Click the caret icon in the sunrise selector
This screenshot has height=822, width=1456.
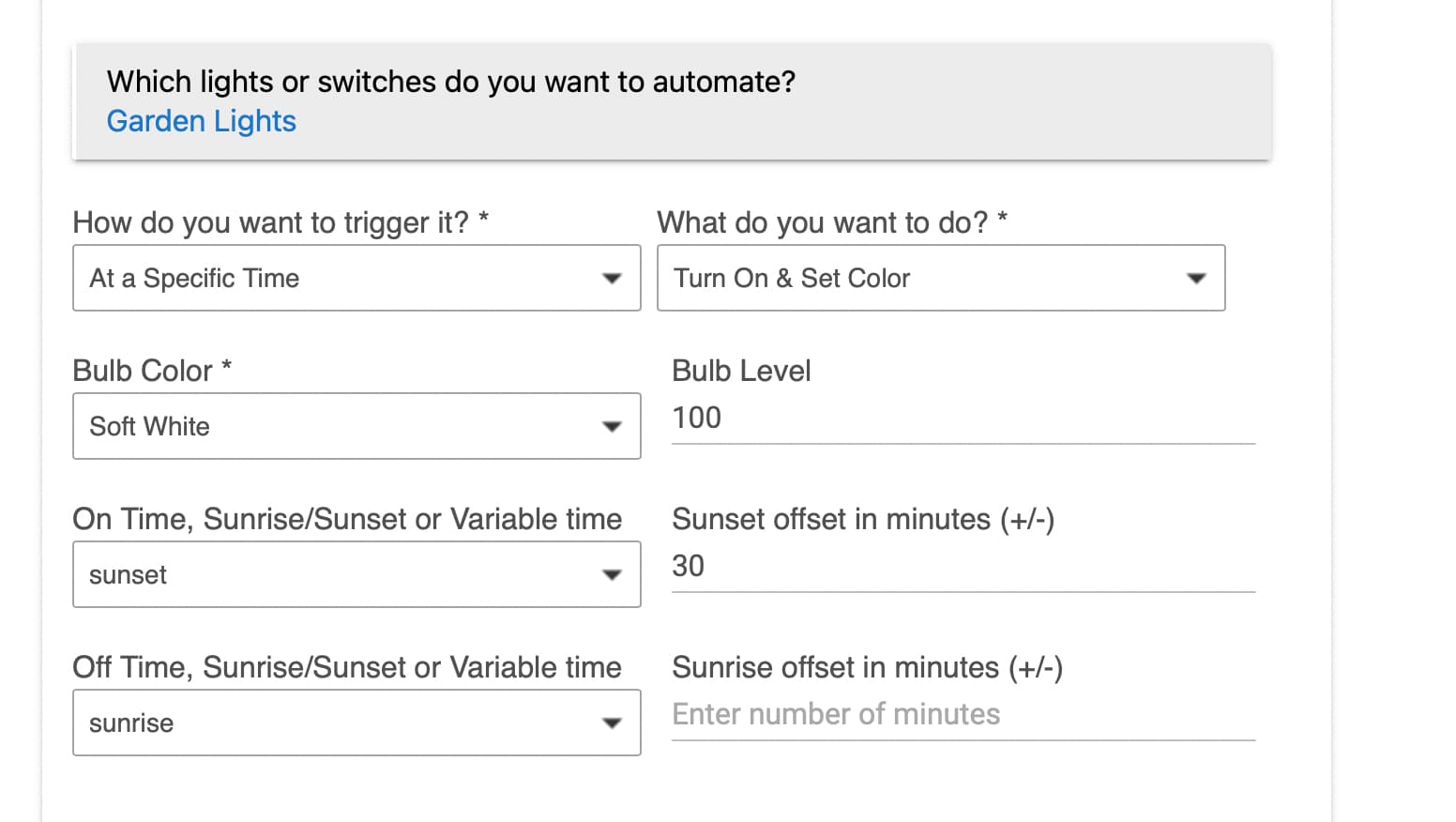[x=612, y=723]
